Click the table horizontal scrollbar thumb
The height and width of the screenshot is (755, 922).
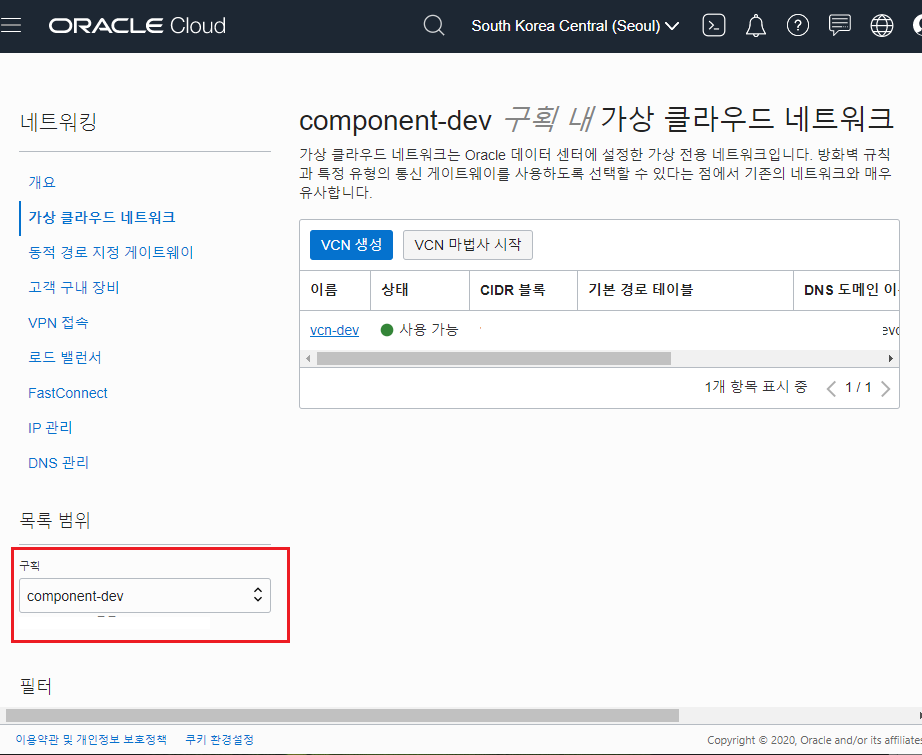pyautogui.click(x=494, y=359)
